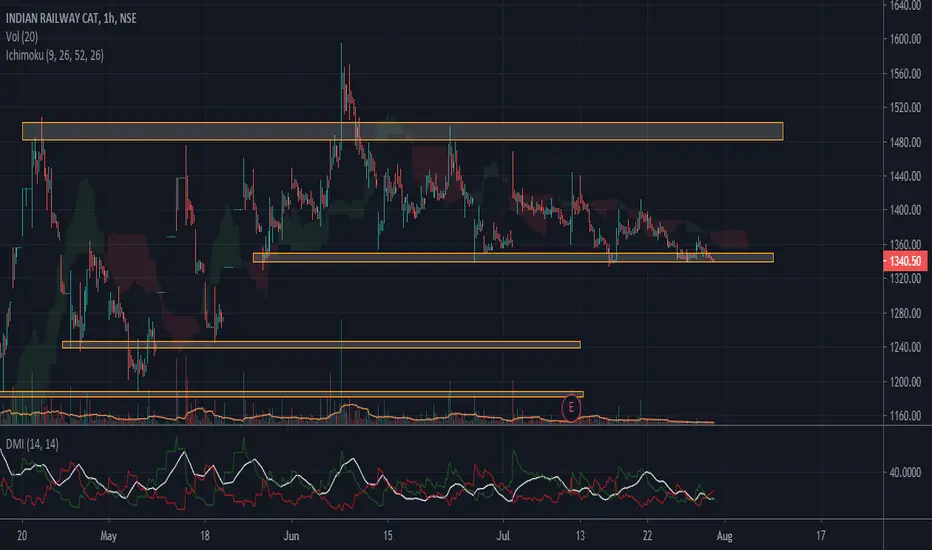
Task: Click the 1400.00 price axis label
Action: pos(905,210)
